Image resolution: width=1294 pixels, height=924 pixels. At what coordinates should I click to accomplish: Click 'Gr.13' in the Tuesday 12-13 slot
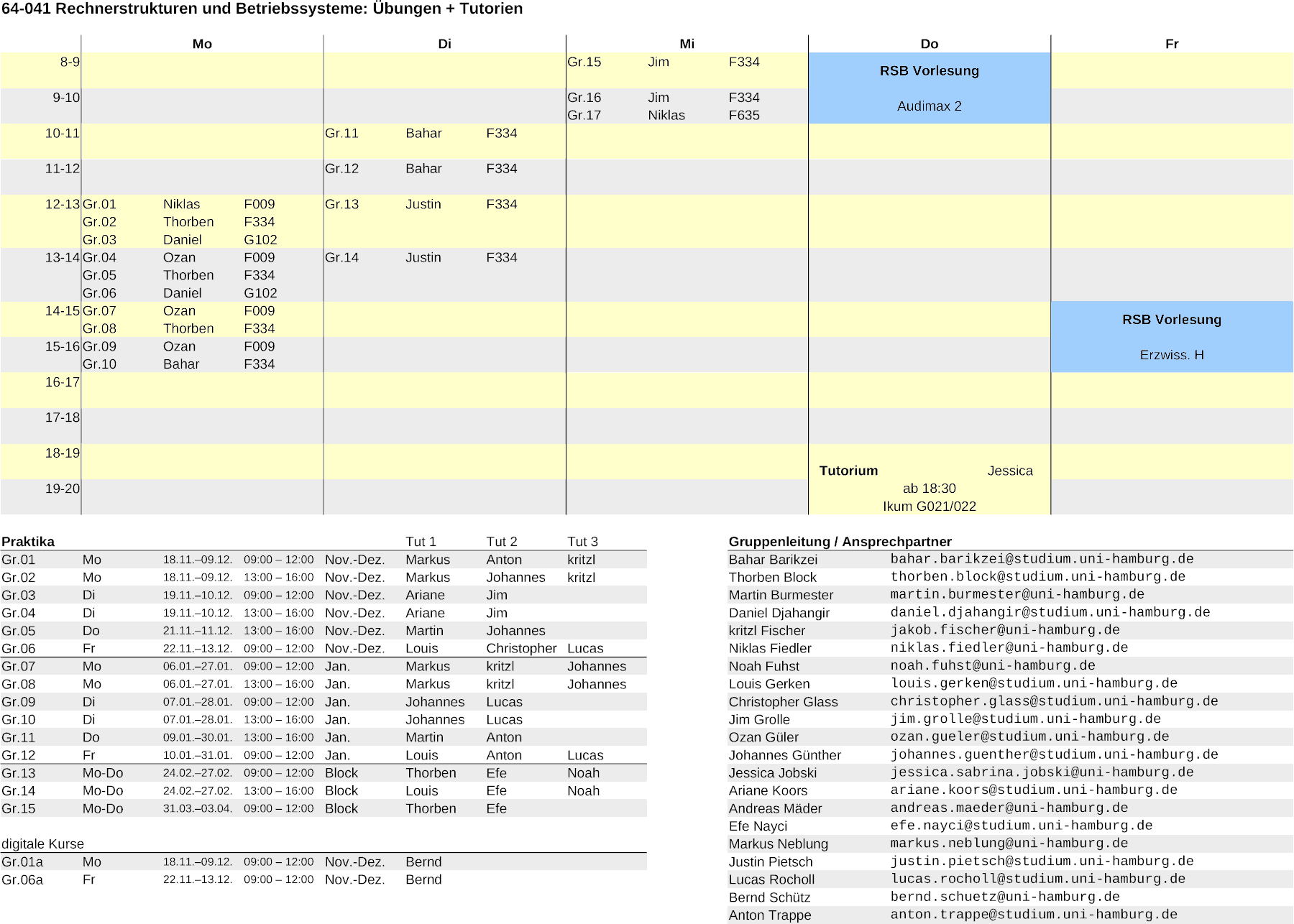(x=341, y=204)
